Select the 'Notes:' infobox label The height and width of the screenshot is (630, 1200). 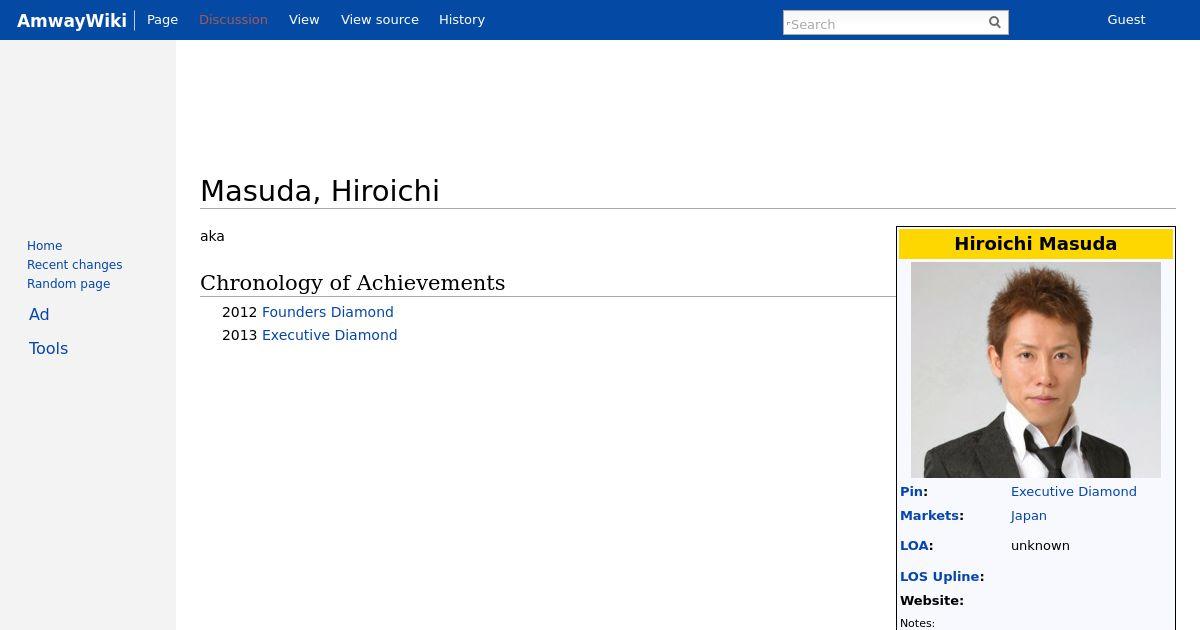point(917,623)
